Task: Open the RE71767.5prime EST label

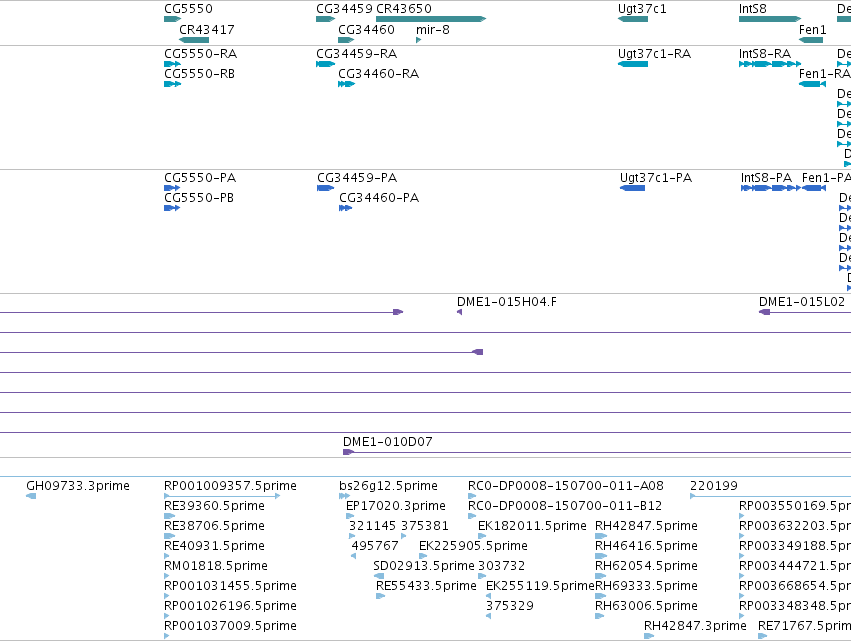Action: click(x=804, y=626)
